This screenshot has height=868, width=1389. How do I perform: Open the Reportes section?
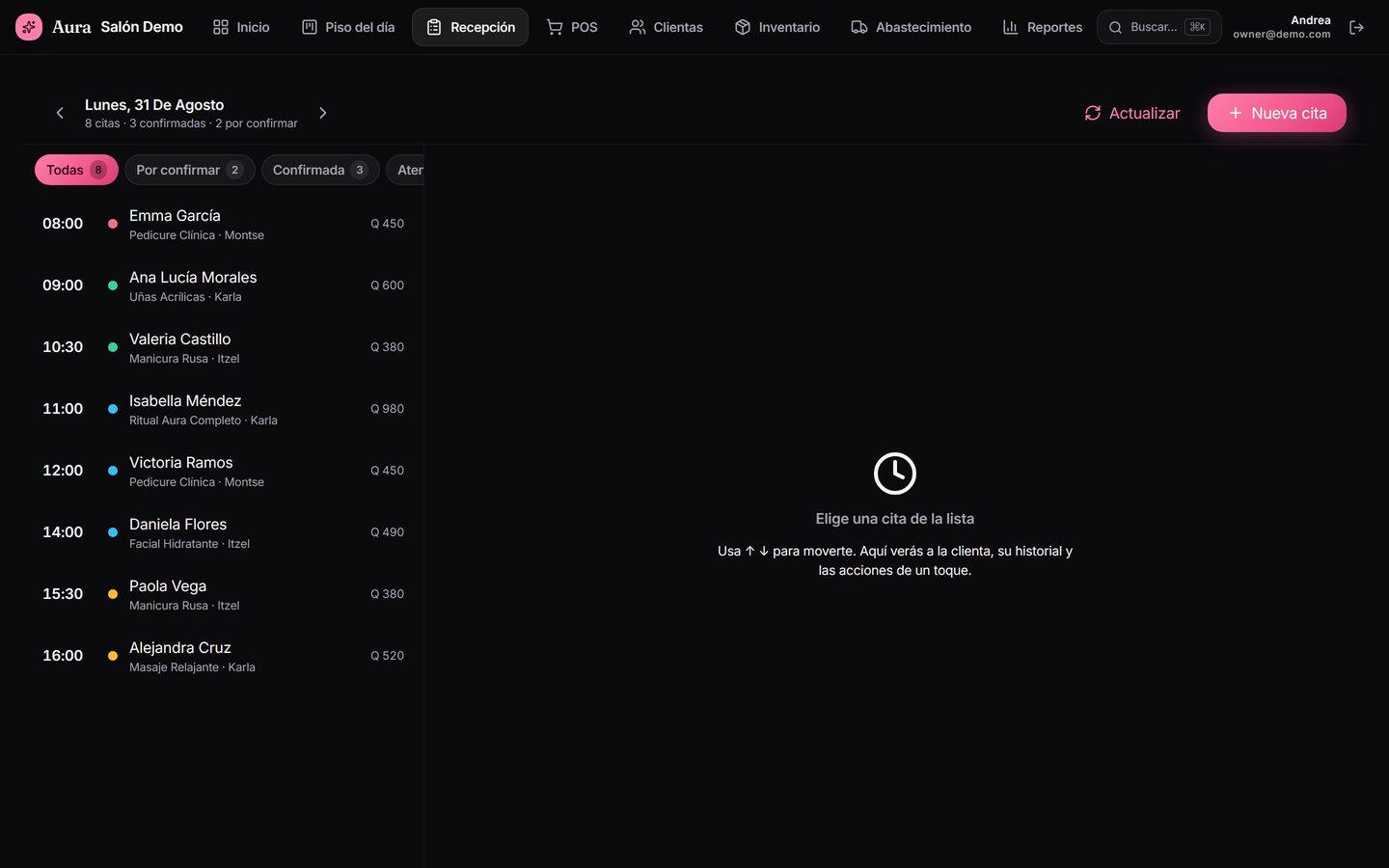tap(1043, 27)
